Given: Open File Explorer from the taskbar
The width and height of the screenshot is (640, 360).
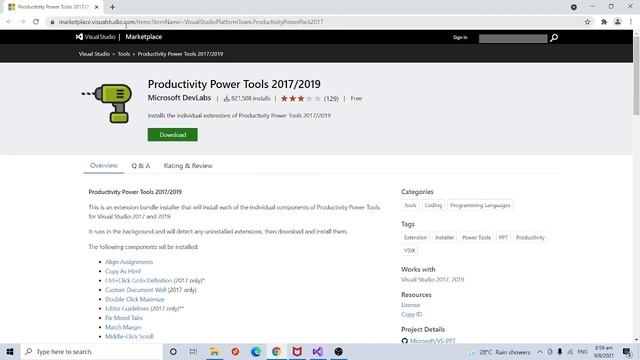Looking at the screenshot, I should (214, 351).
